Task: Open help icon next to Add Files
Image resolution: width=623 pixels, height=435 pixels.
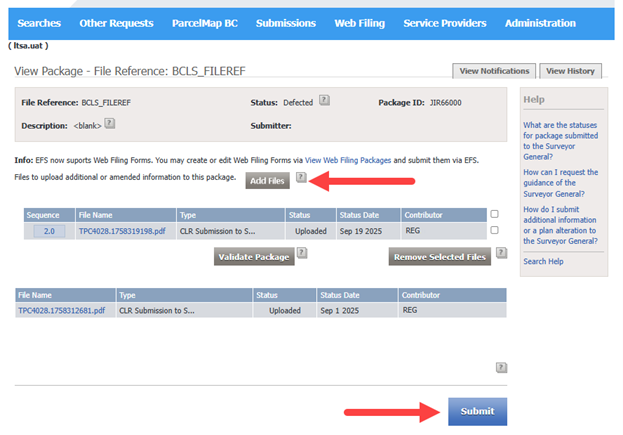Action: [x=301, y=177]
